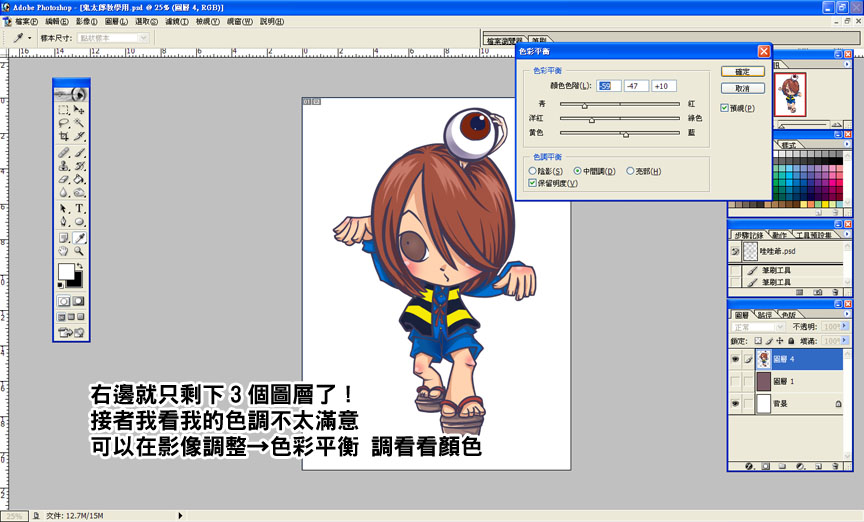Open Layers panel flyout menu arrow
Screen dimensions: 864x522
tap(847, 313)
